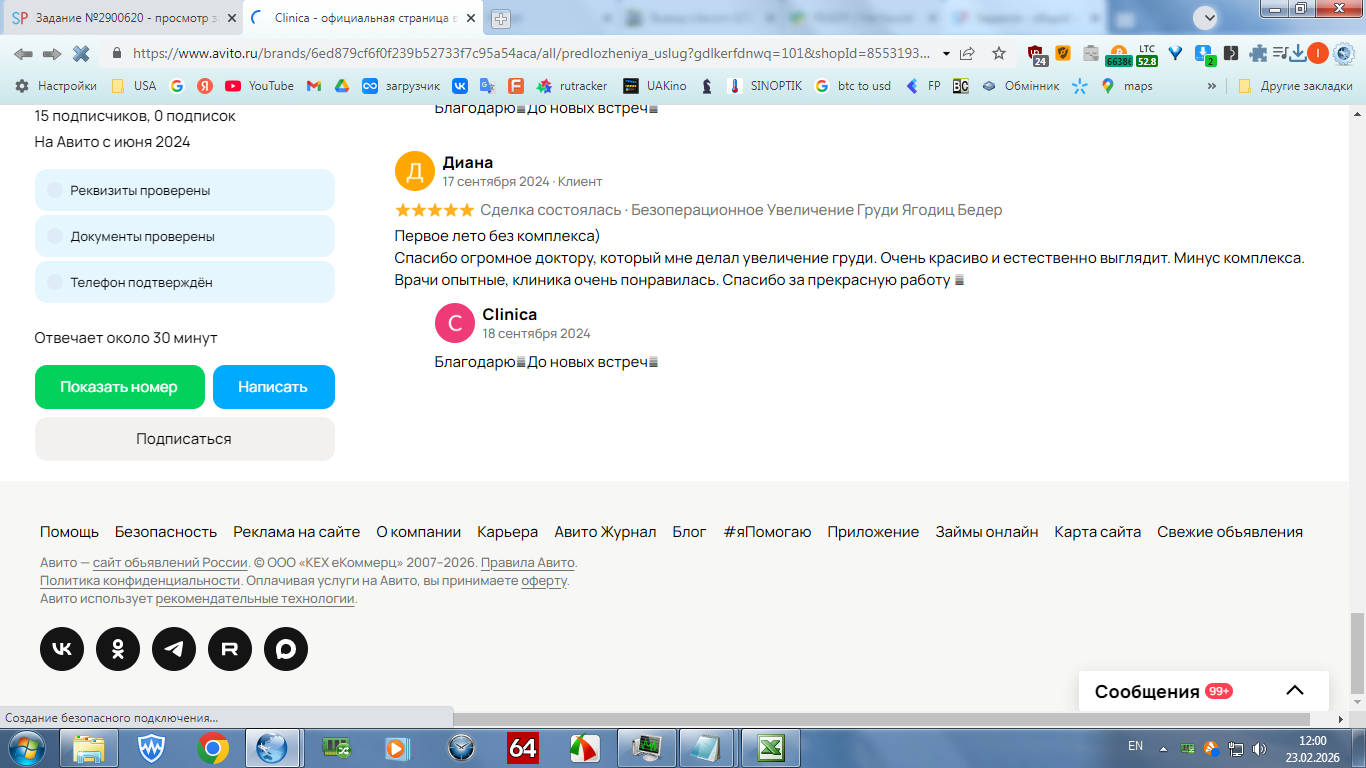Screen dimensions: 1366x768
Task: Open Telegram social icon in footer
Action: coord(174,649)
